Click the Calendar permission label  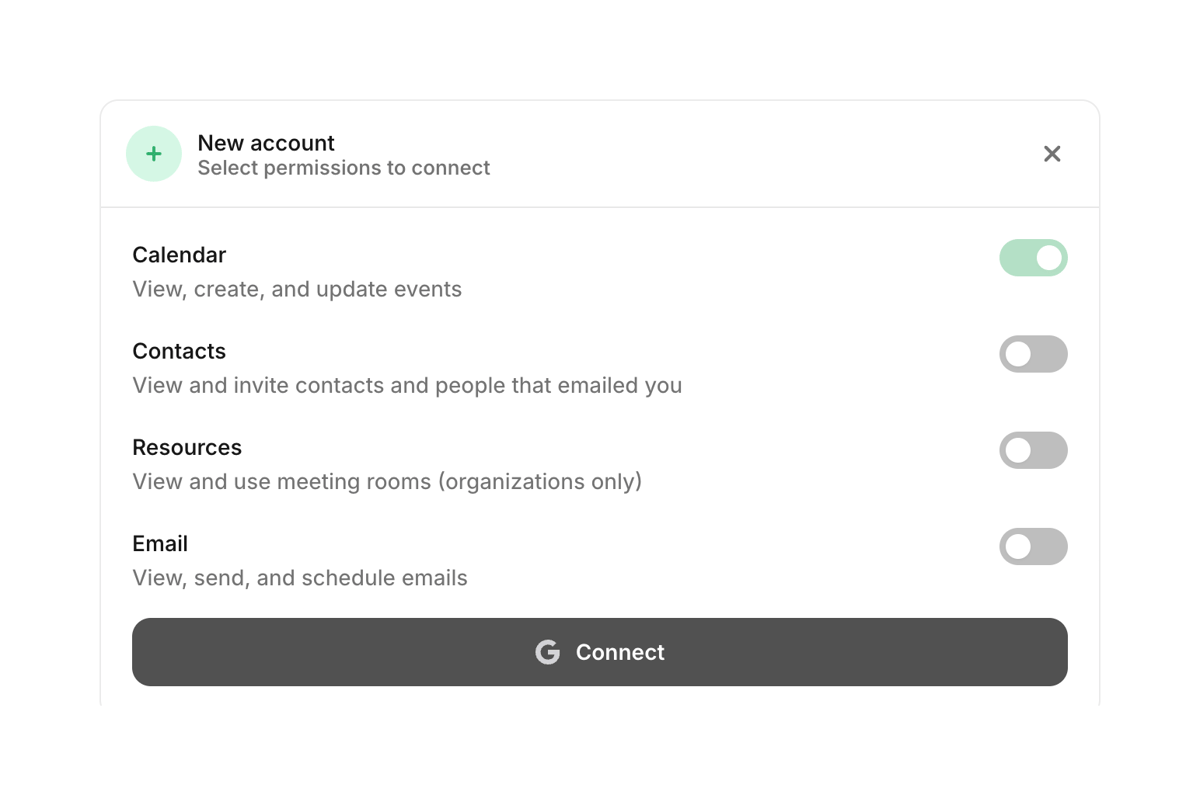179,255
